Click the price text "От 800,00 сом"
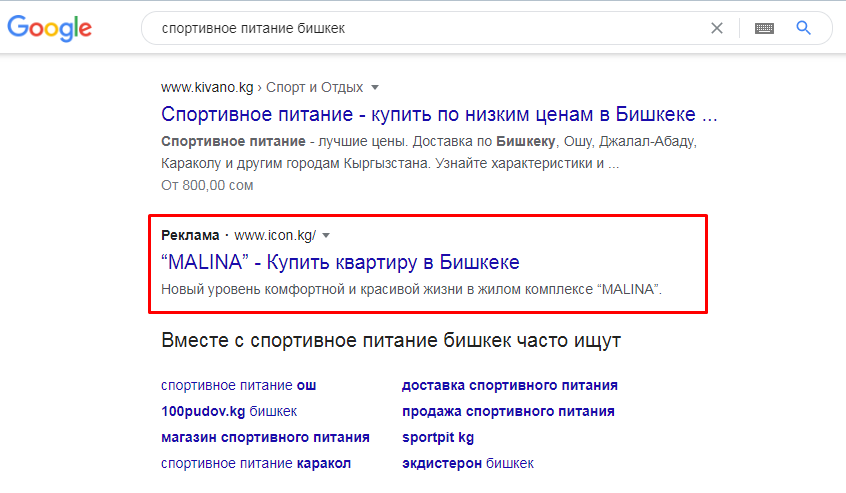Screen dimensions: 846x493 pos(207,186)
